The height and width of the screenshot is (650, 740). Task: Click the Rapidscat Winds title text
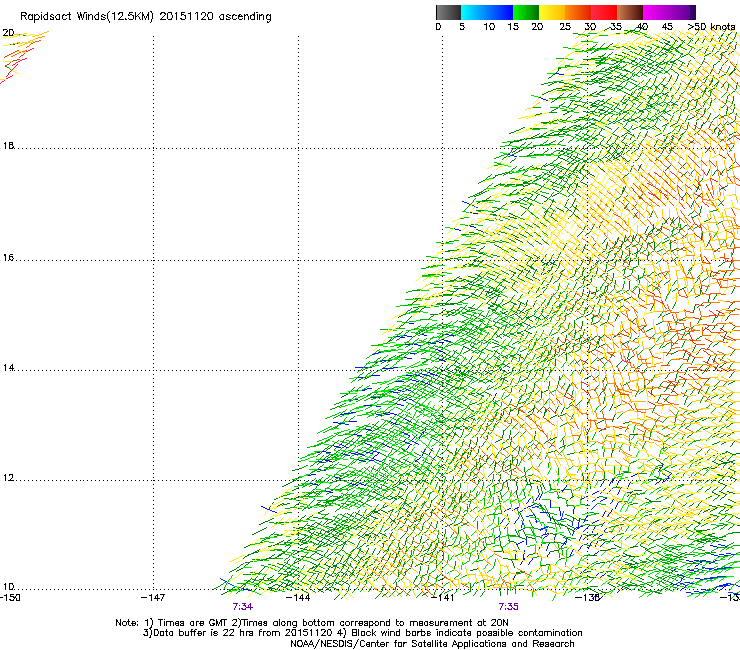point(146,17)
